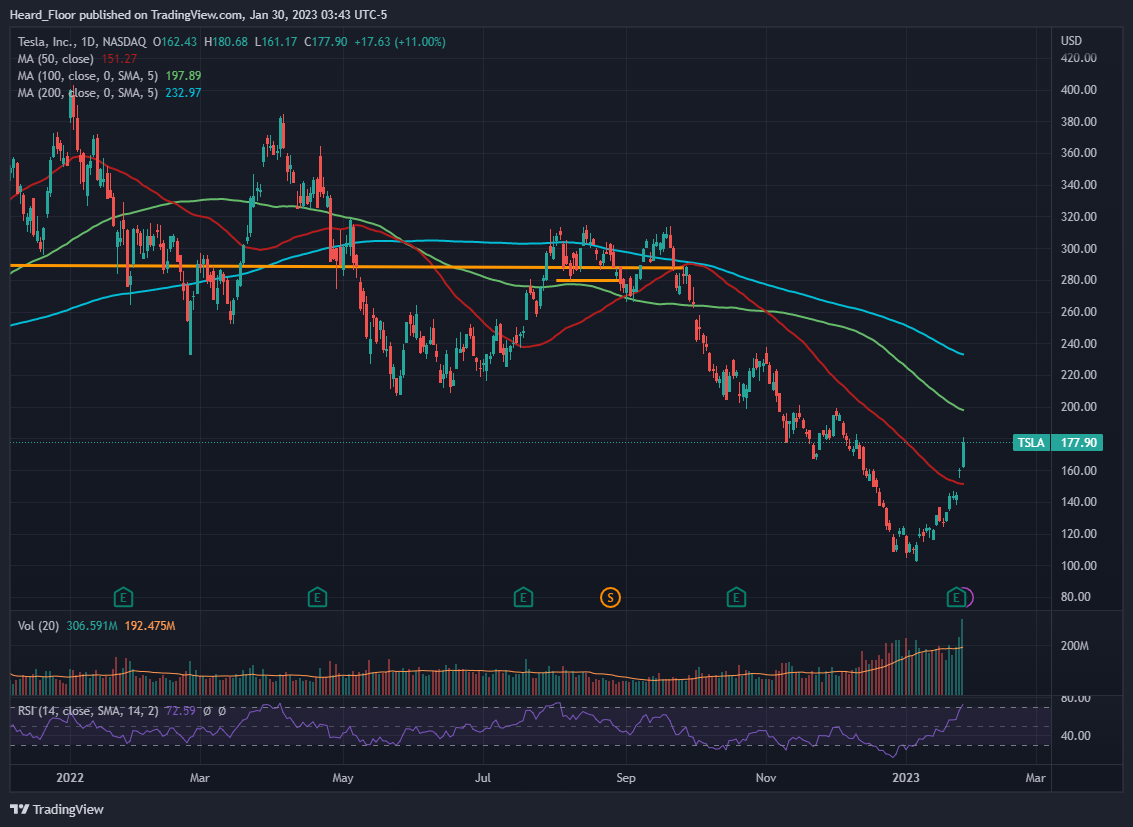
Task: Click the Mar label following 2023
Action: click(x=1035, y=778)
